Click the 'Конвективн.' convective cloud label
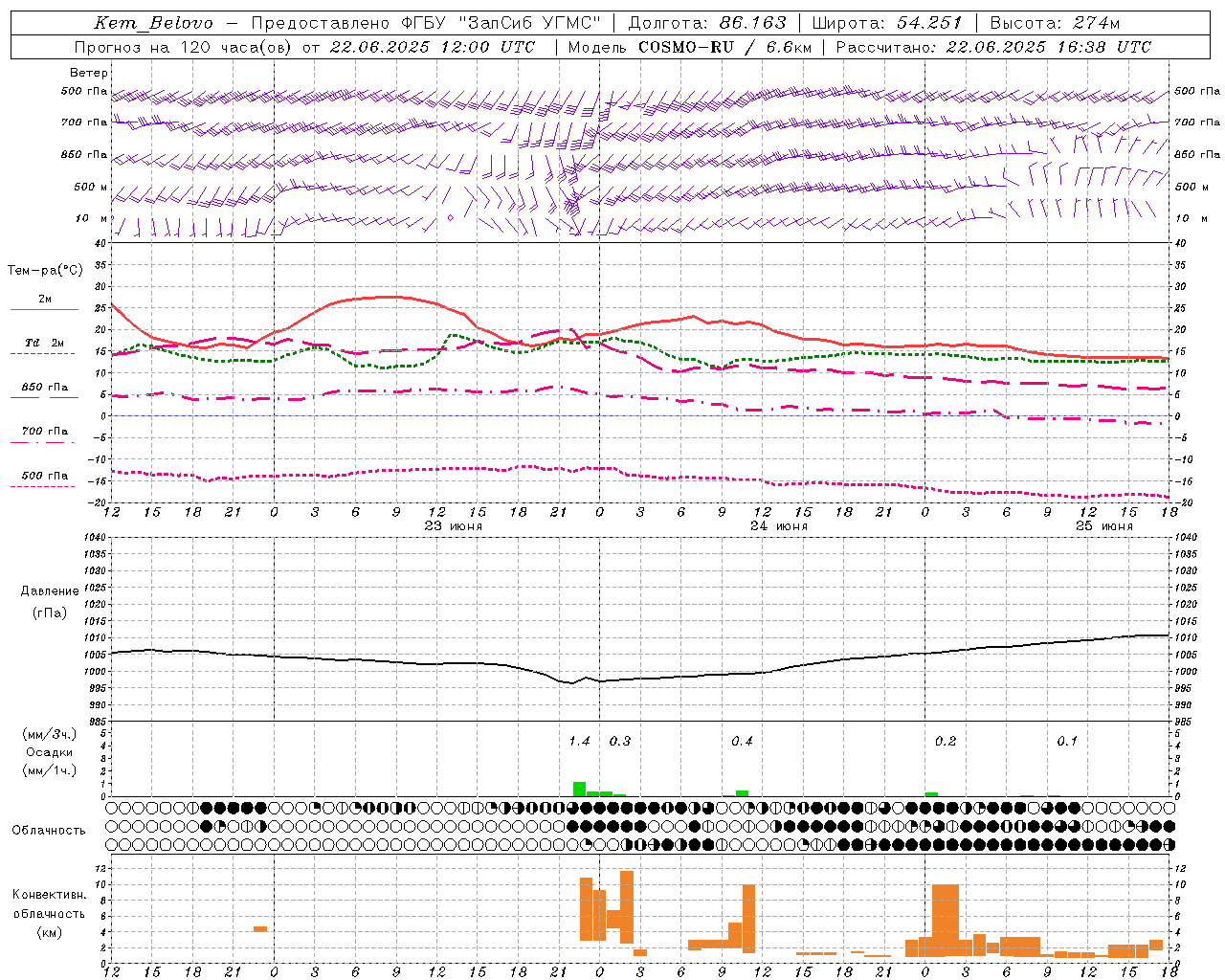The width and height of the screenshot is (1225, 980). pos(50,895)
